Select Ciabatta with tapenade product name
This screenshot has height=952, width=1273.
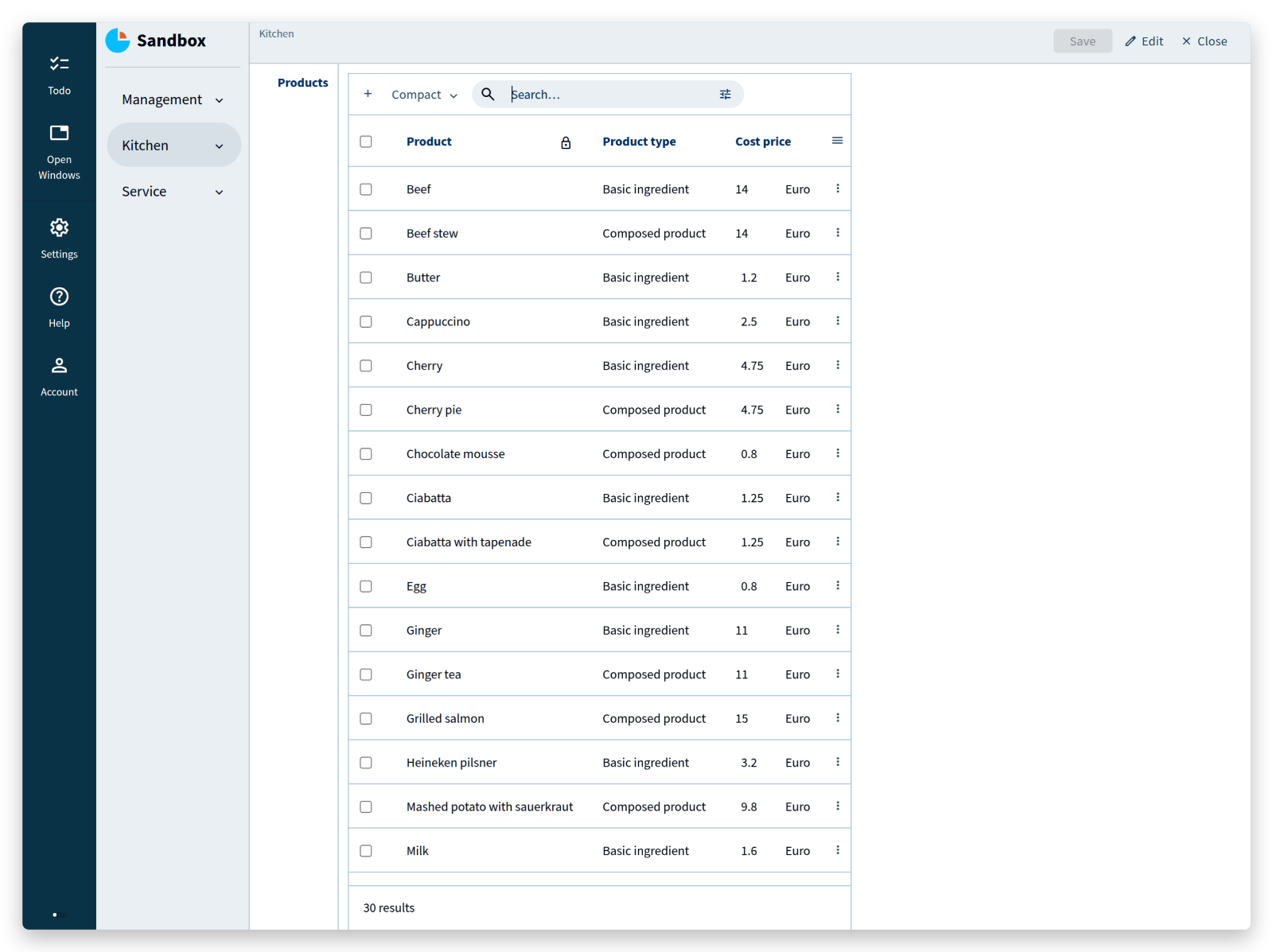tap(469, 542)
